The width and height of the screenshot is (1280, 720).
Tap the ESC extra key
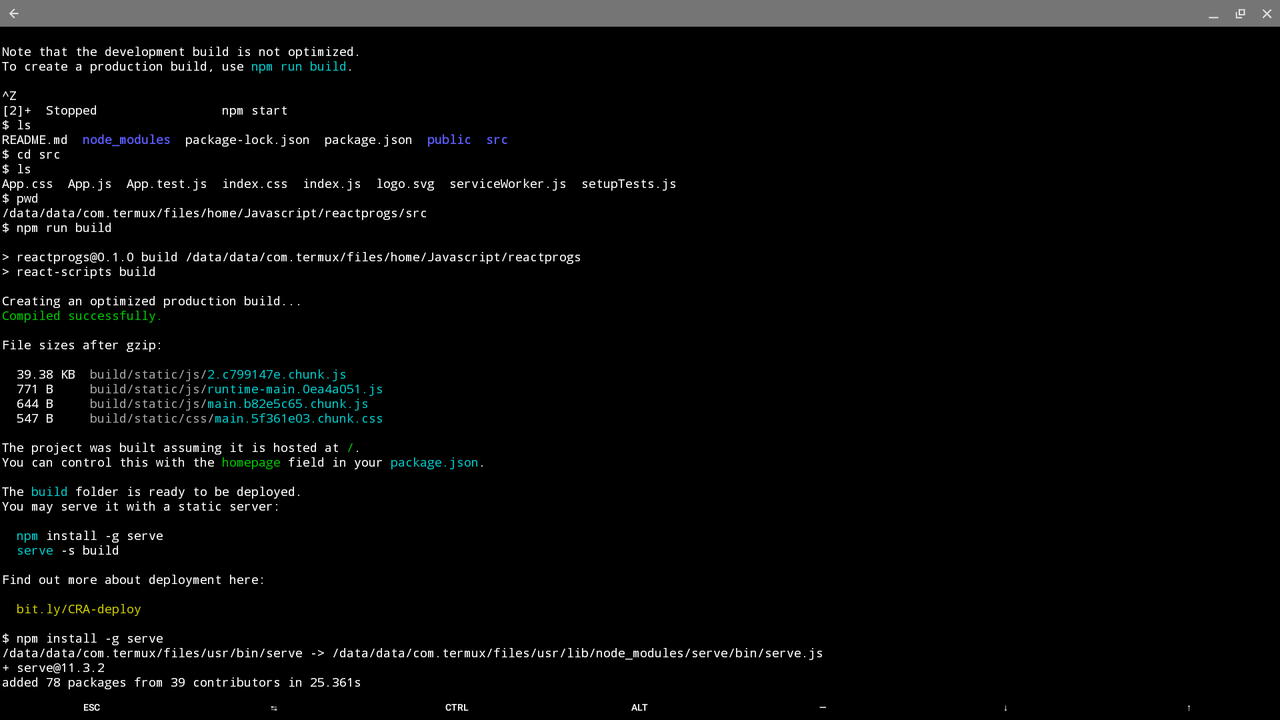point(91,707)
